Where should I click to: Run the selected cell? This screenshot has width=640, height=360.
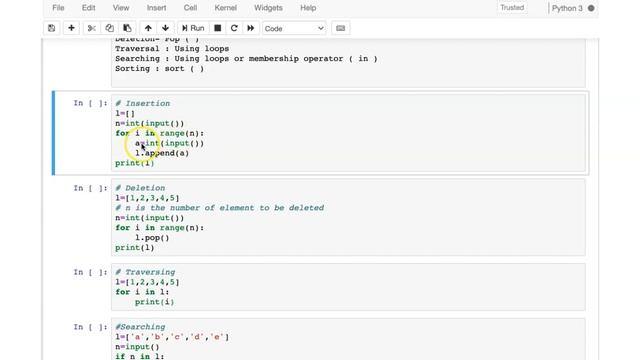[193, 28]
